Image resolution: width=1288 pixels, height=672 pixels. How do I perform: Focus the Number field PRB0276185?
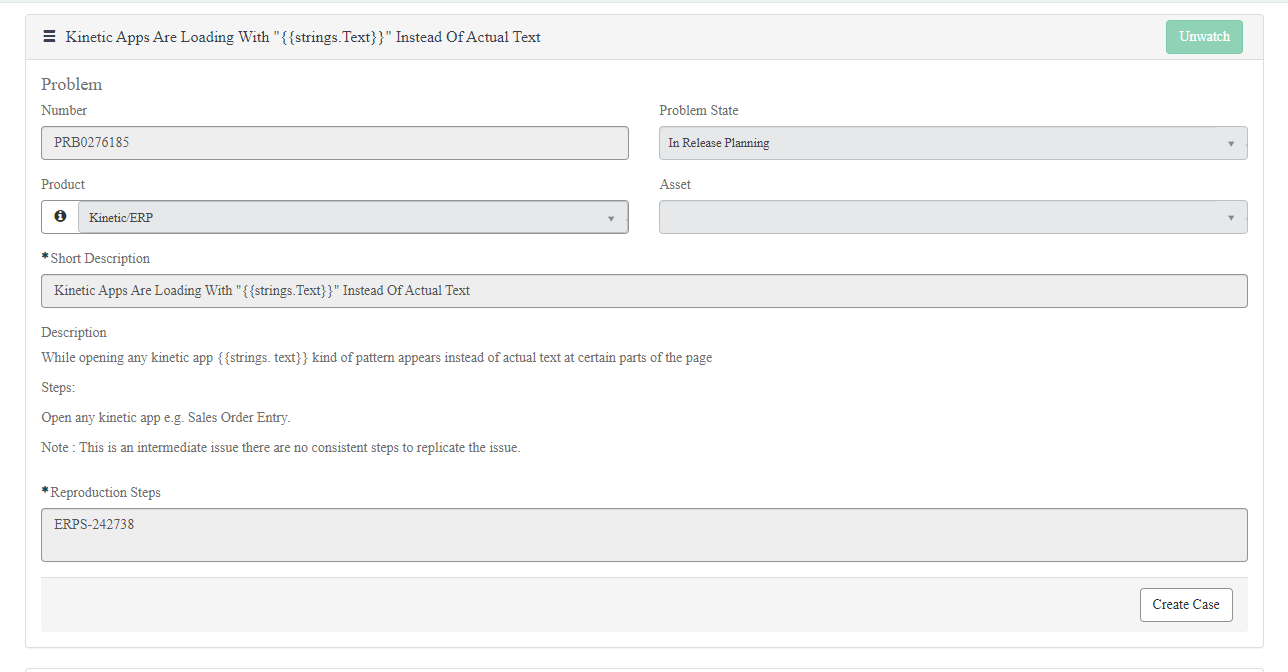pos(334,143)
